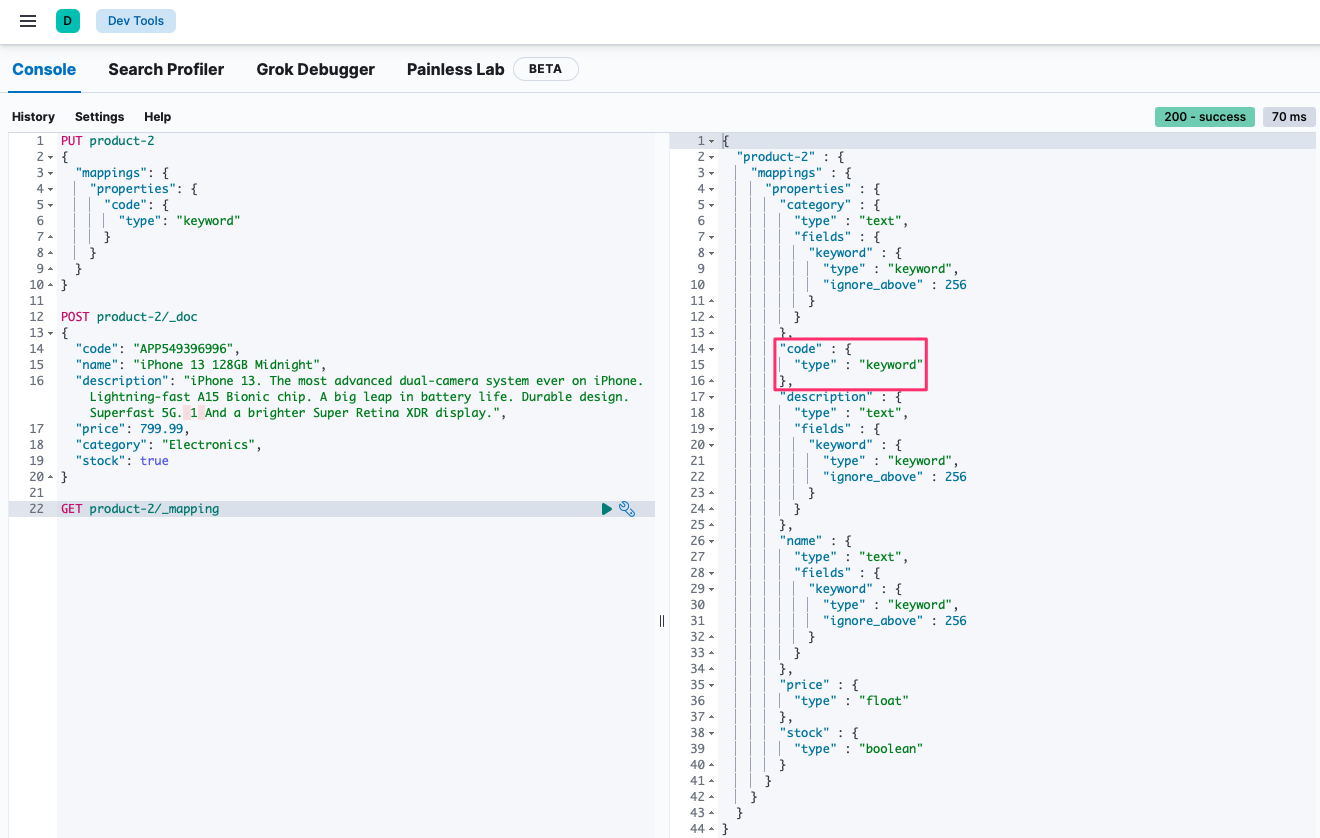Click the panel resize divider handle
Image resolution: width=1320 pixels, height=838 pixels.
click(662, 621)
